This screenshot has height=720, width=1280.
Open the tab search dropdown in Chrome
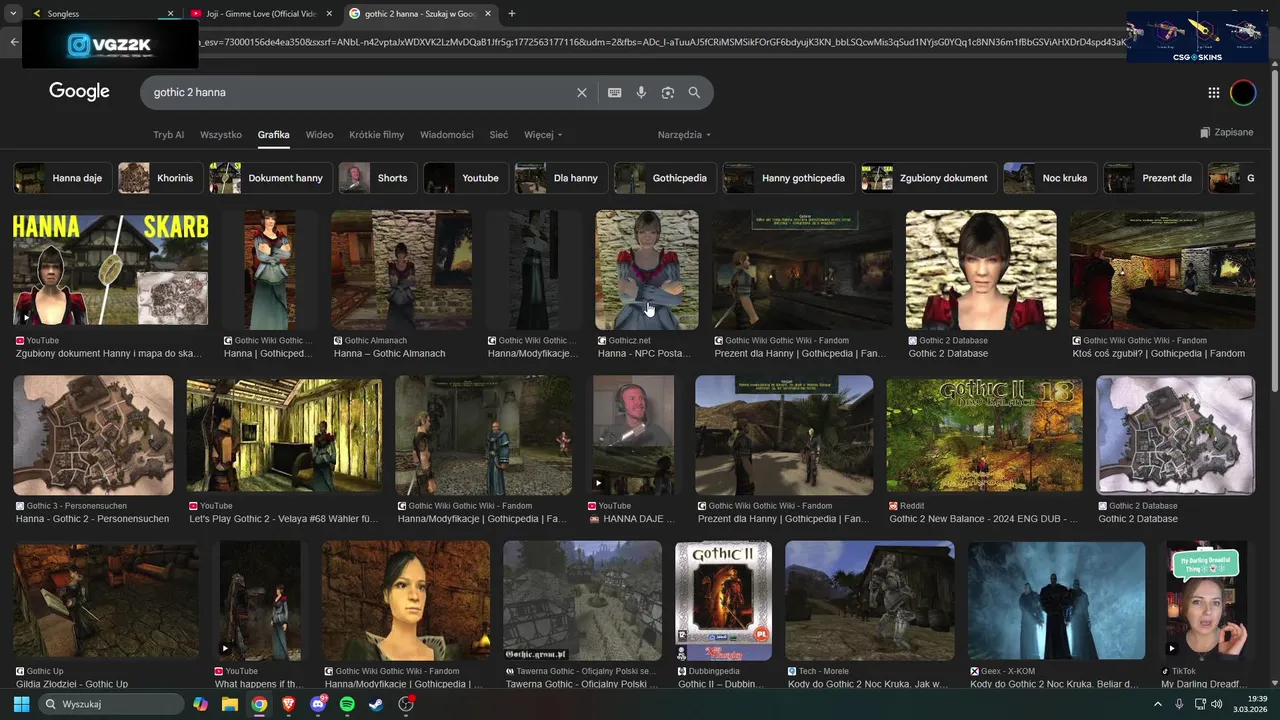pyautogui.click(x=13, y=14)
